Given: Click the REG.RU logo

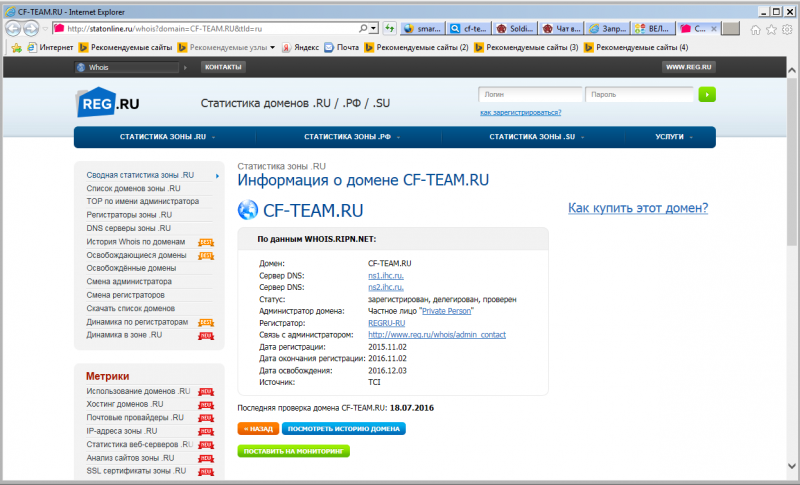Looking at the screenshot, I should tap(108, 103).
